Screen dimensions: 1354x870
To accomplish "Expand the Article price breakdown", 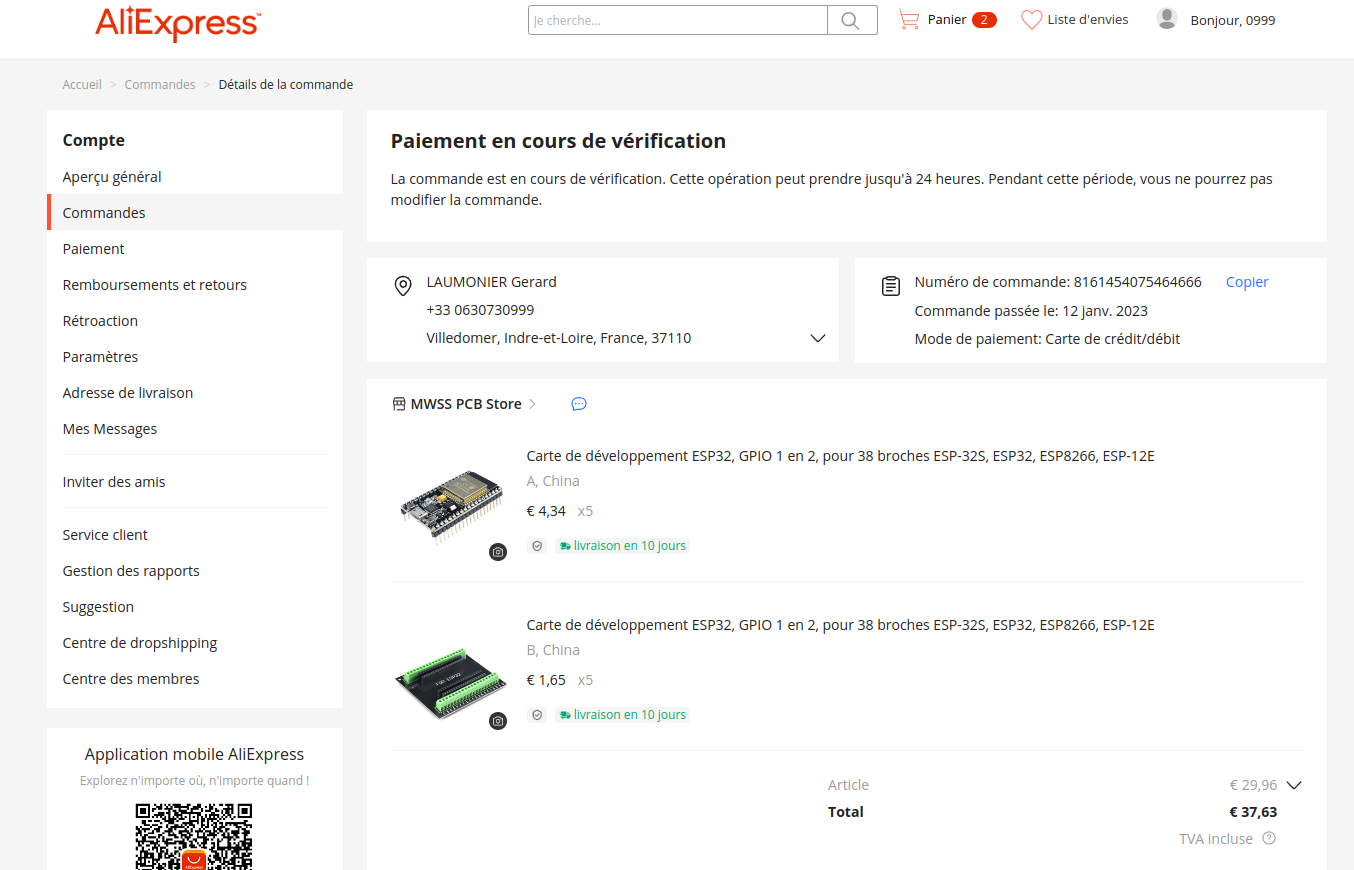I will [x=1293, y=785].
